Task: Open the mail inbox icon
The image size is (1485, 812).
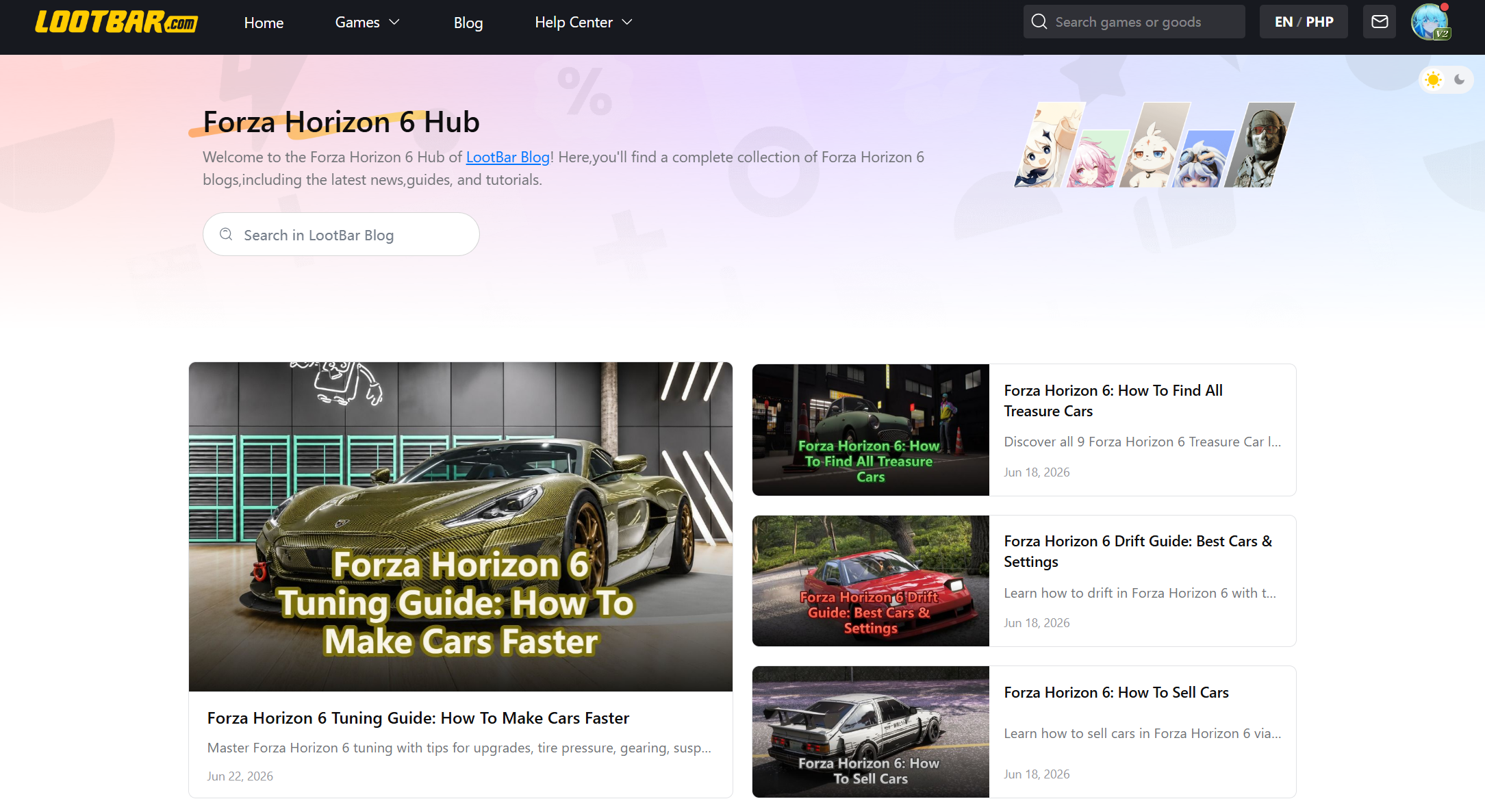Action: click(x=1380, y=22)
